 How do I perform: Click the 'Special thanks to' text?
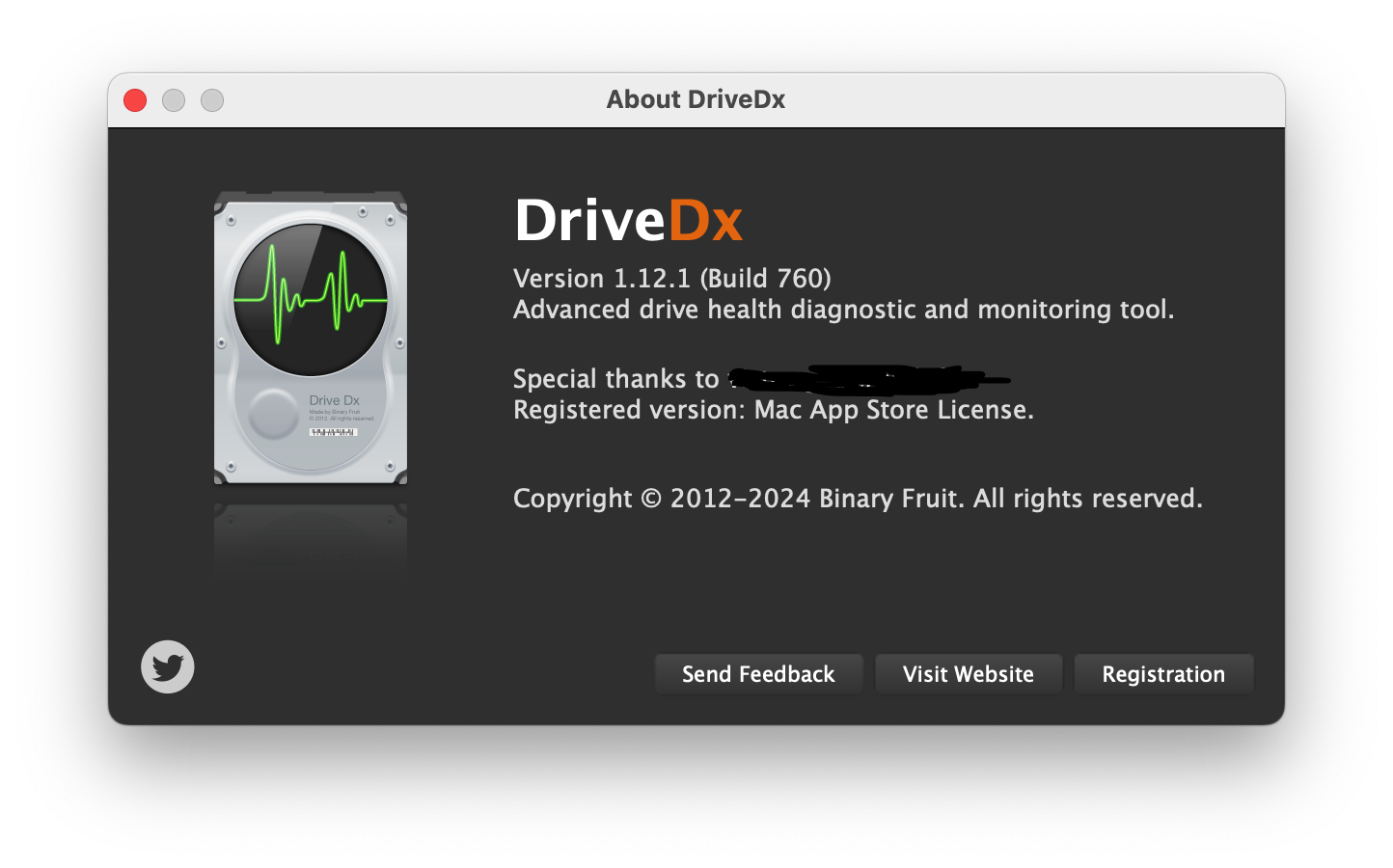click(x=616, y=379)
